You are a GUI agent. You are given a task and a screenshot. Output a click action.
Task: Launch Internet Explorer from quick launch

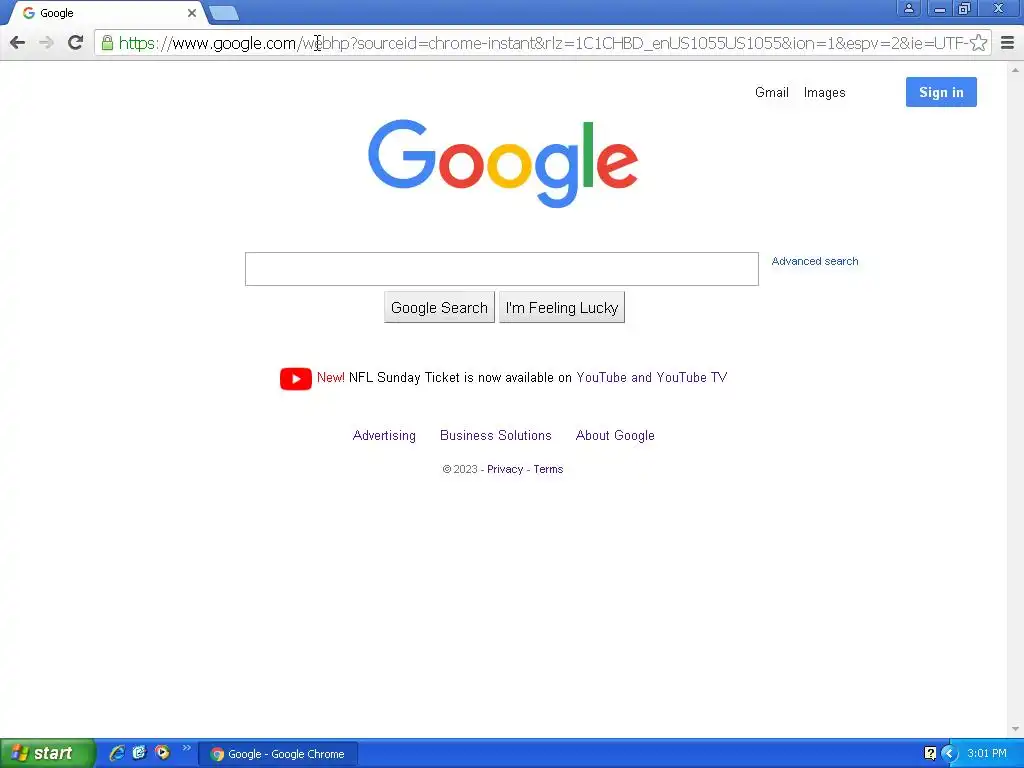click(117, 753)
